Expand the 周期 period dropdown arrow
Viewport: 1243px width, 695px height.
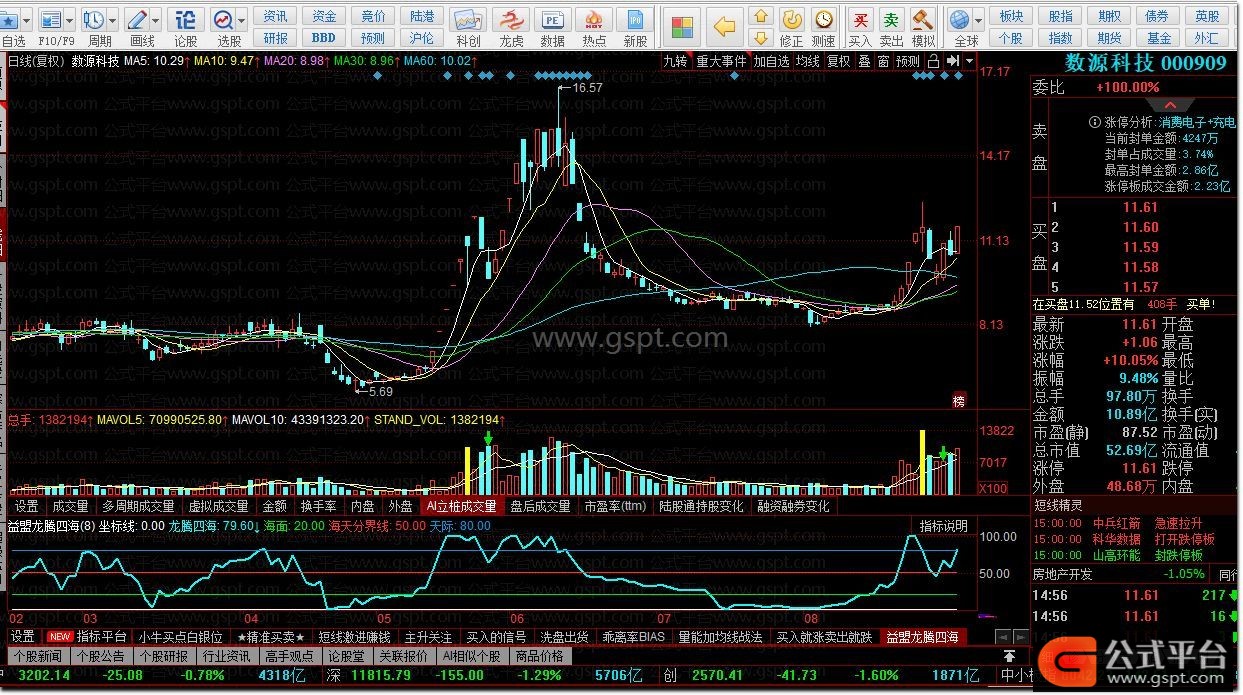pyautogui.click(x=112, y=20)
